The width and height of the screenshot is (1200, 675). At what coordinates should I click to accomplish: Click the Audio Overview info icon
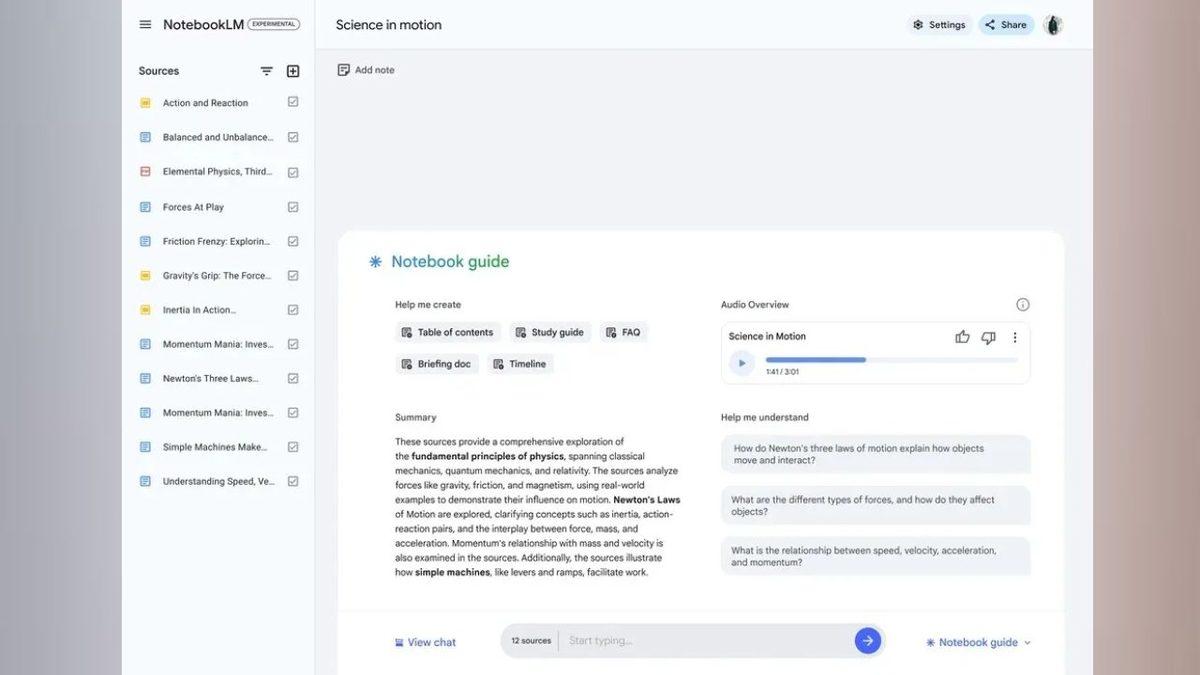(x=1022, y=304)
